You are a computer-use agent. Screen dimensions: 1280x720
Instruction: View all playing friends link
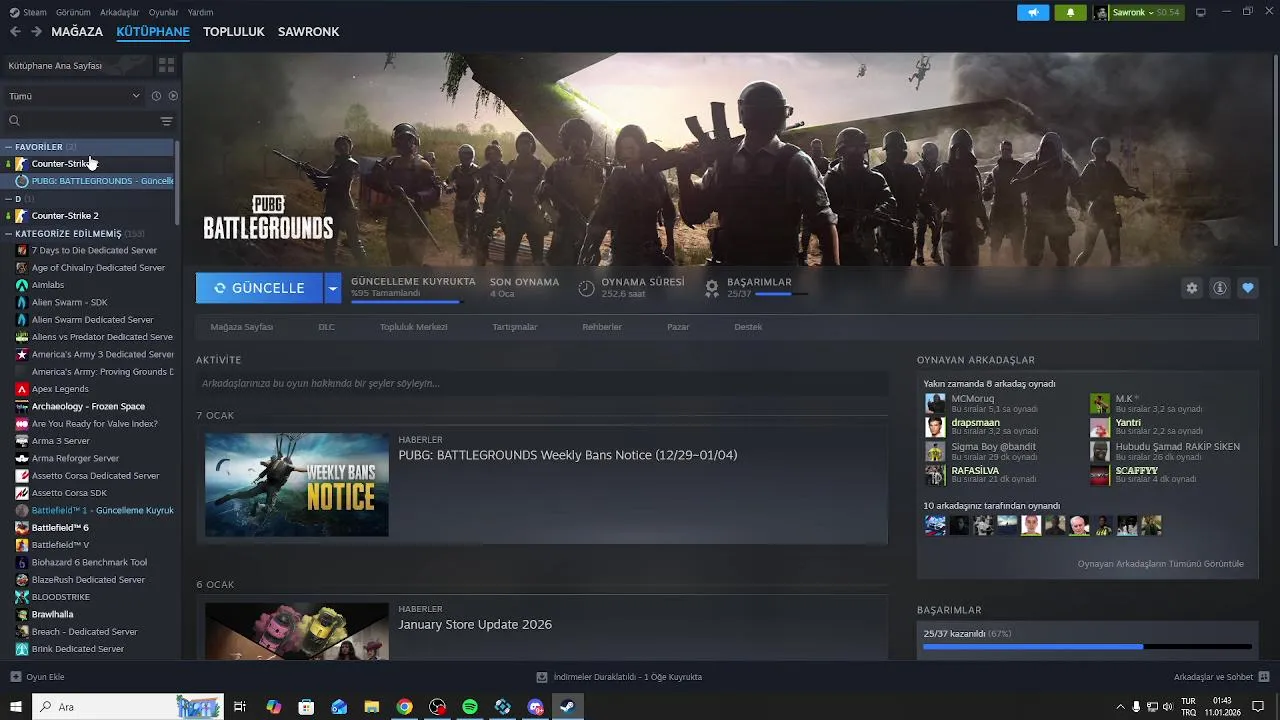point(1160,564)
